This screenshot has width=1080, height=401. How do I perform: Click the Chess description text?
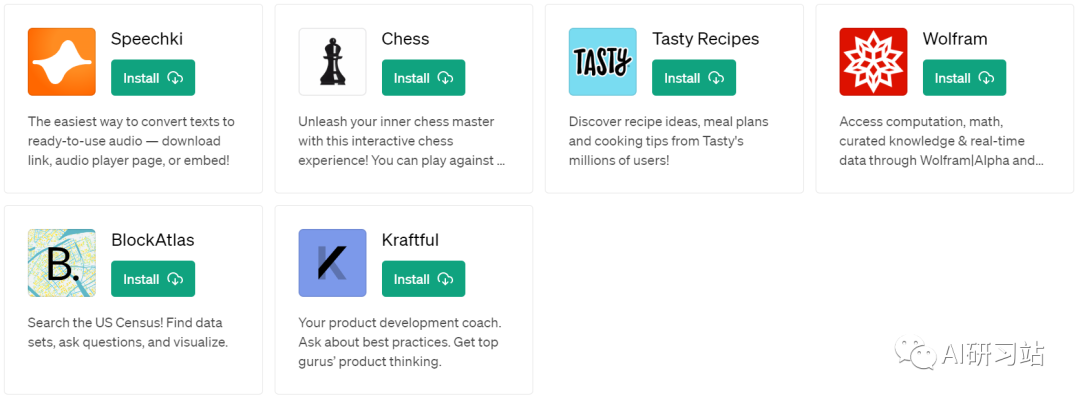(x=402, y=141)
